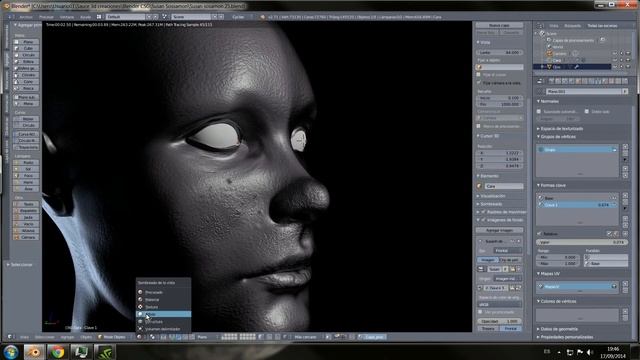Screen dimensions: 640x360
Task: Toggle Fijar cámara a la vista checkbox
Action: point(479,83)
